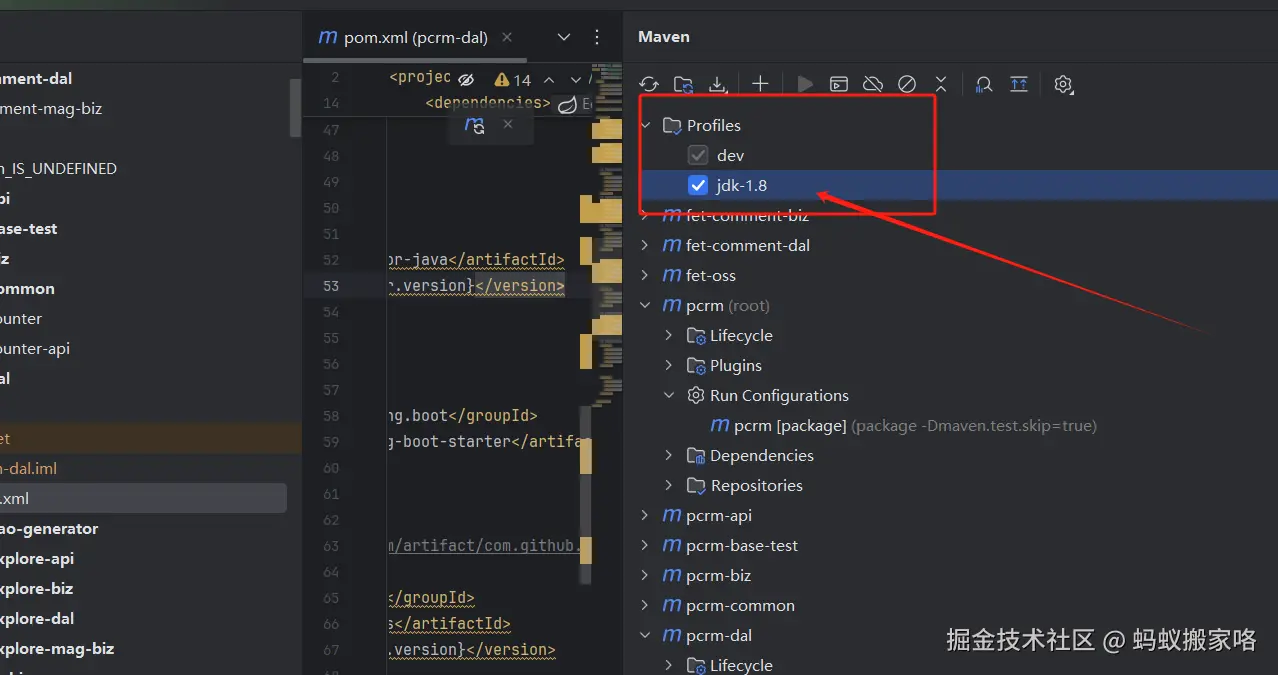Viewport: 1278px width, 675px height.
Task: Toggle the dev profile checkbox
Action: (x=698, y=155)
